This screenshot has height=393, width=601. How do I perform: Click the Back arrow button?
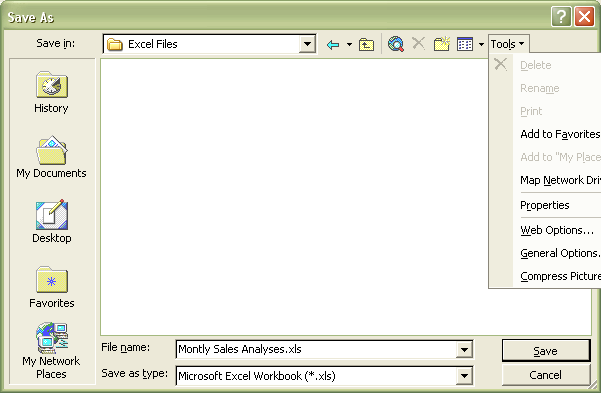tap(333, 44)
